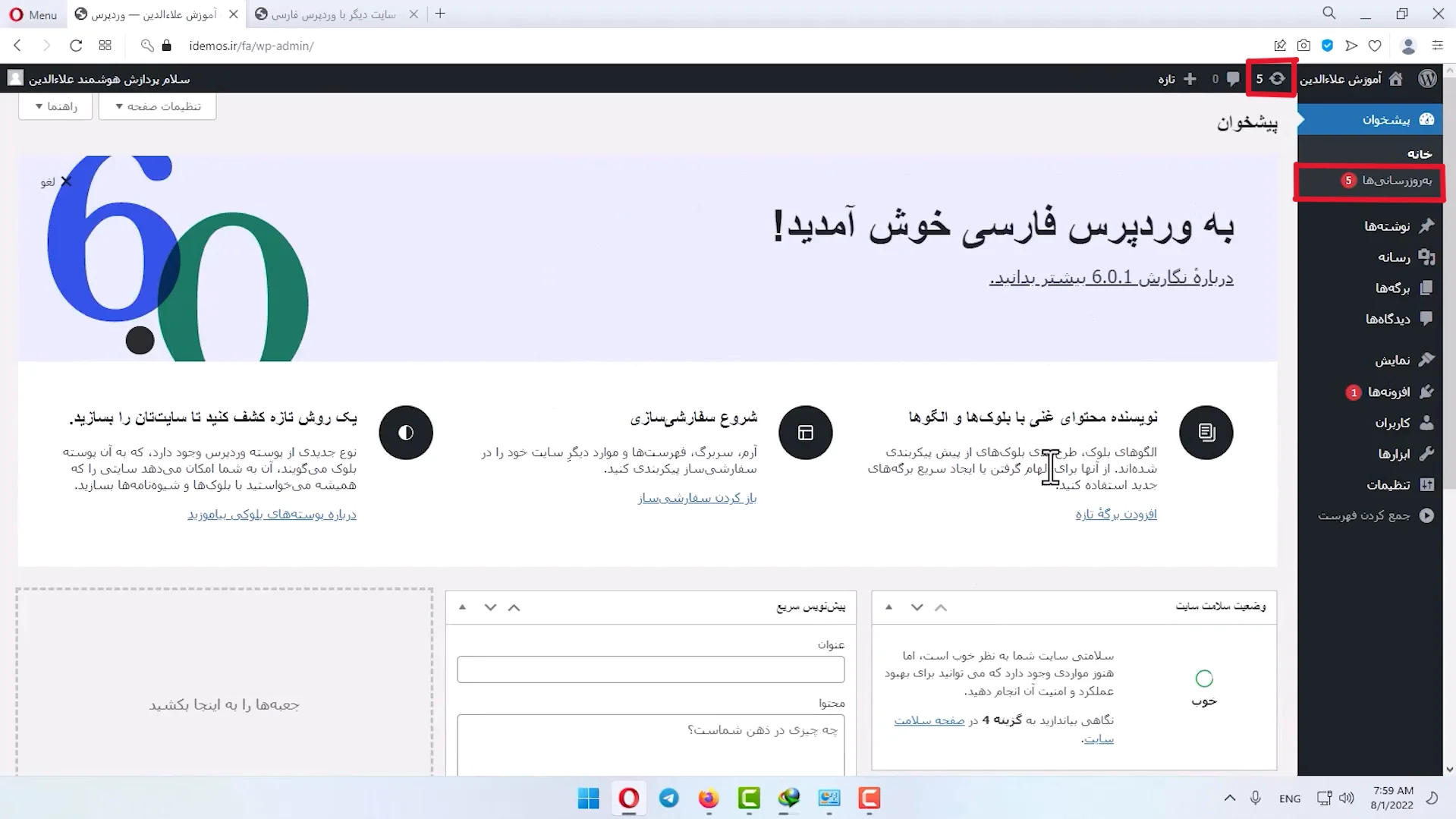Move the site health widget down
1456x819 pixels.
click(x=917, y=607)
